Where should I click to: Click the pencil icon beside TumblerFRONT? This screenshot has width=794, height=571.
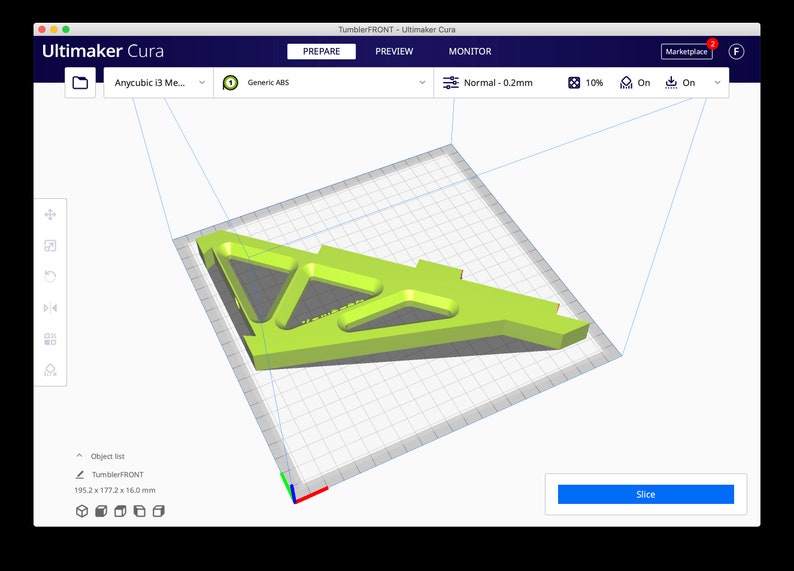click(x=80, y=474)
